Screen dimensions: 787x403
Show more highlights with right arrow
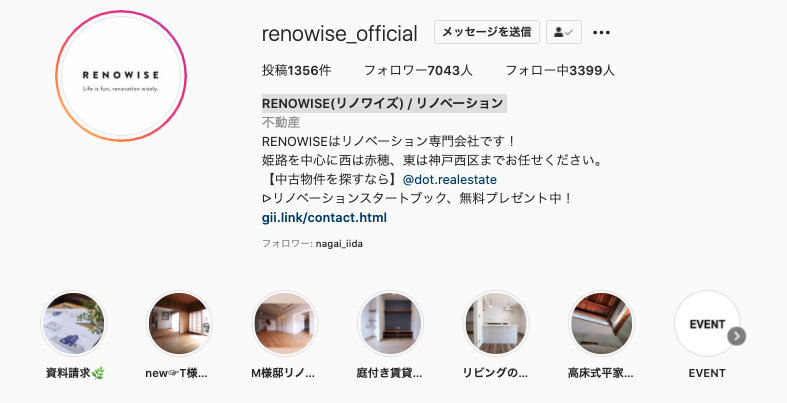[736, 336]
